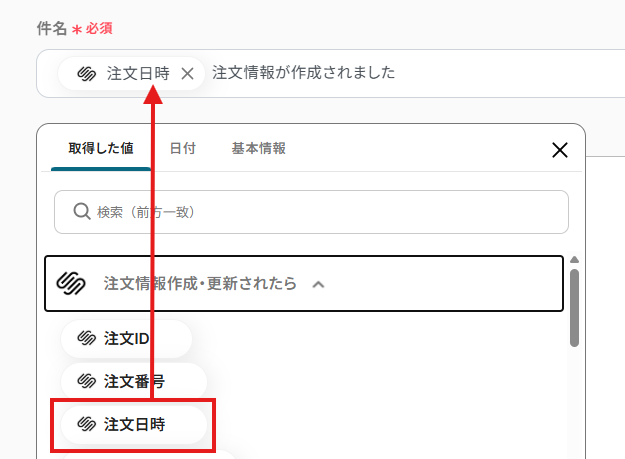Switch to the 日付 tab
Screen dimensions: 625x459
[x=183, y=148]
